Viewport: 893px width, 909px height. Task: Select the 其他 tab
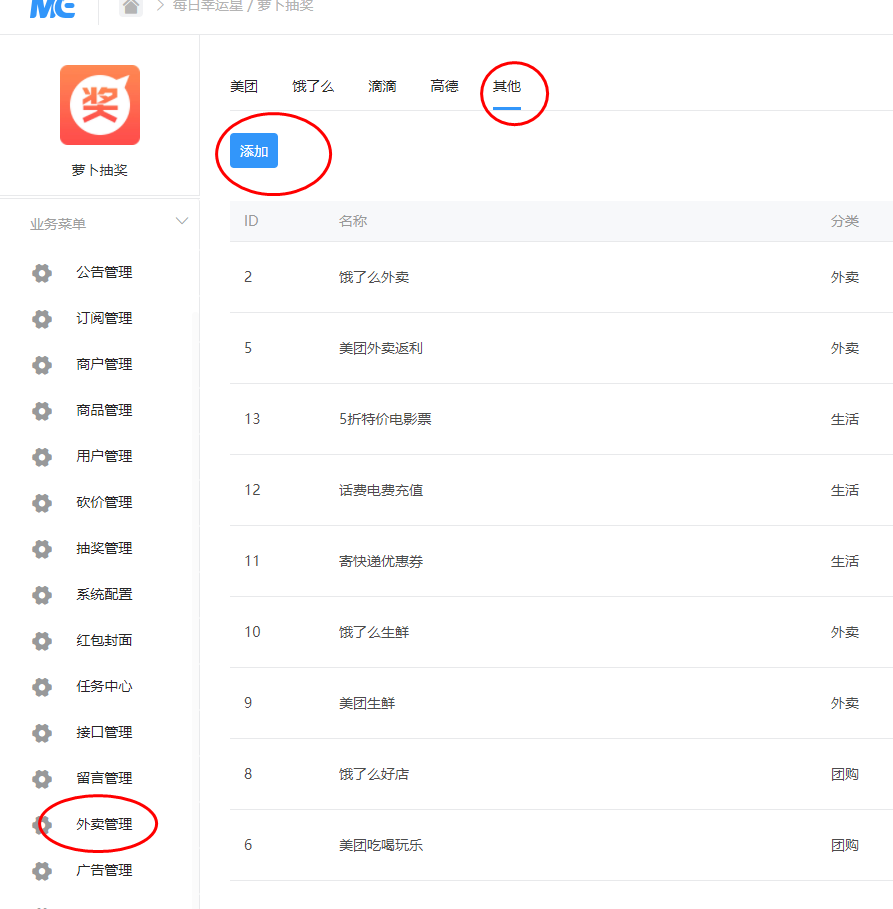[507, 86]
